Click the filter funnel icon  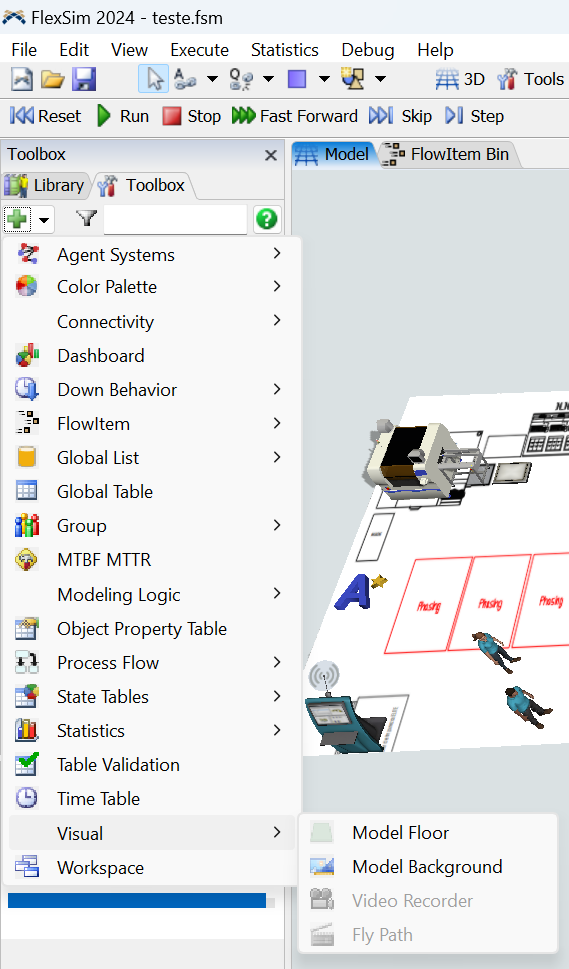(86, 218)
